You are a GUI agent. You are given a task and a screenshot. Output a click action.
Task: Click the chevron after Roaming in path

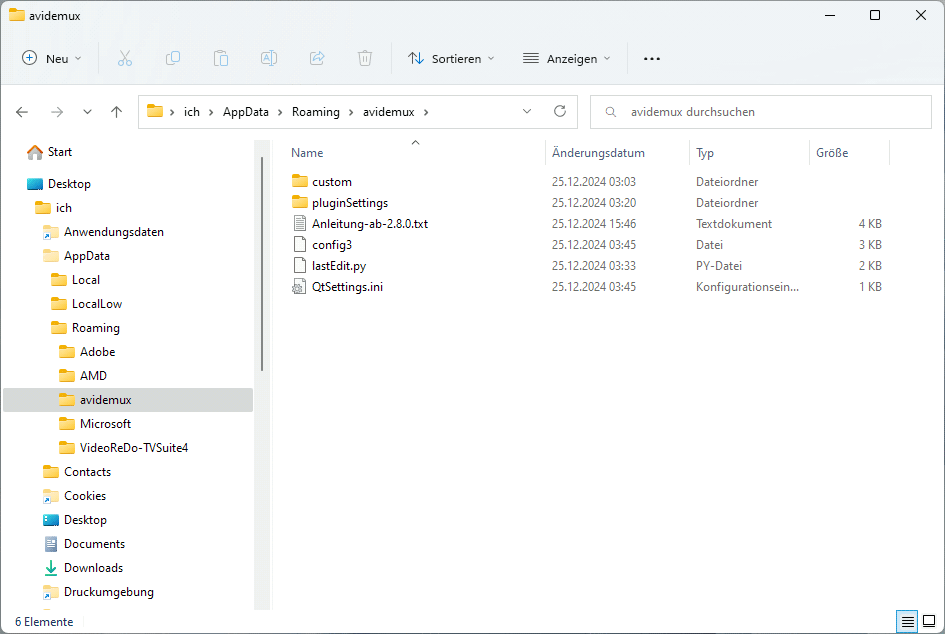pyautogui.click(x=351, y=112)
